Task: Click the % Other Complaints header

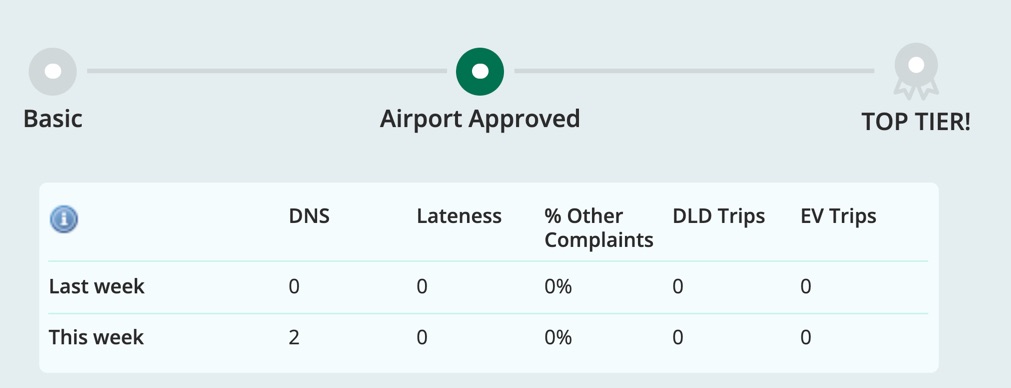Action: point(599,228)
